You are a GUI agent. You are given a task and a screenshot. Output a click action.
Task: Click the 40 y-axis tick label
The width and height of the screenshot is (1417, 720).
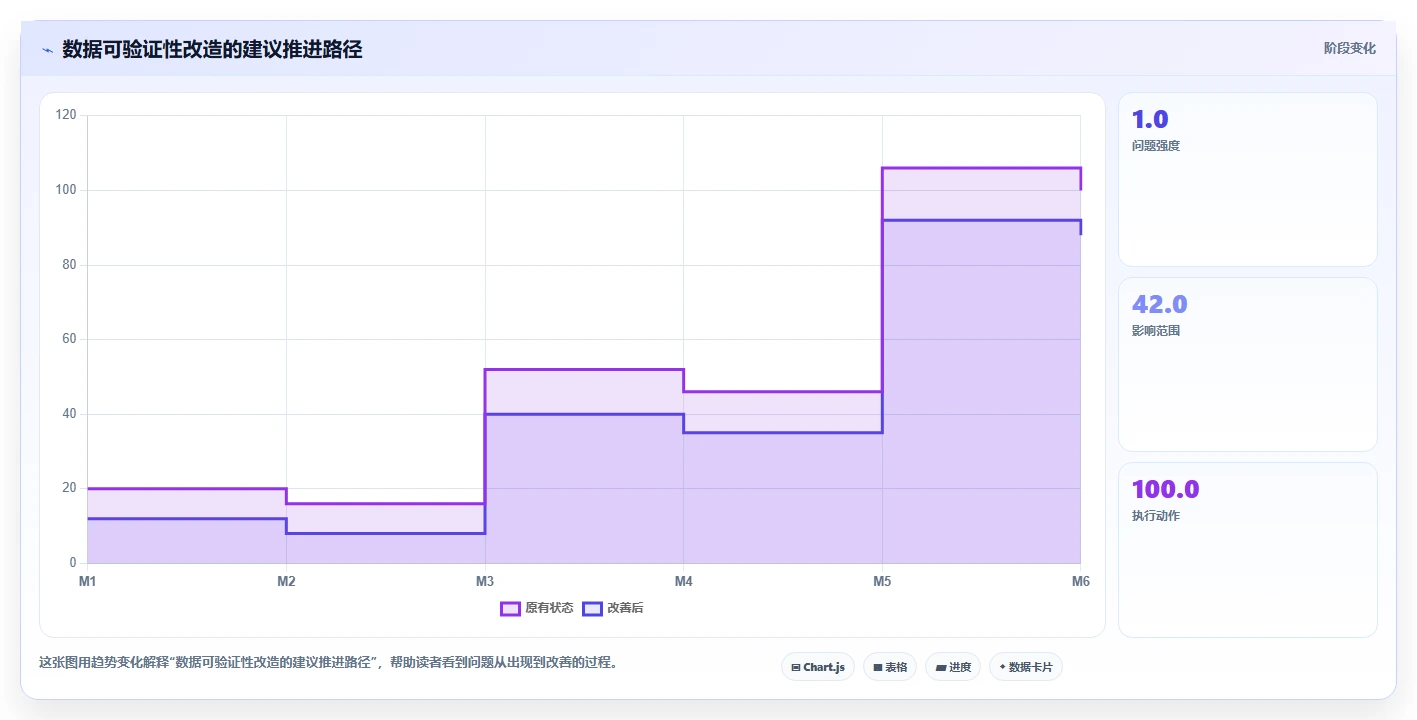click(69, 414)
